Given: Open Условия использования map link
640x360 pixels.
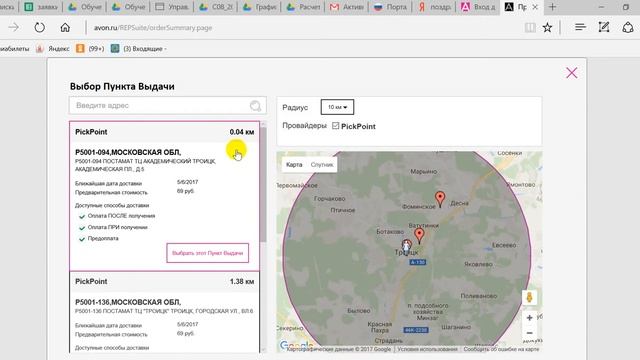Looking at the screenshot, I should (427, 349).
